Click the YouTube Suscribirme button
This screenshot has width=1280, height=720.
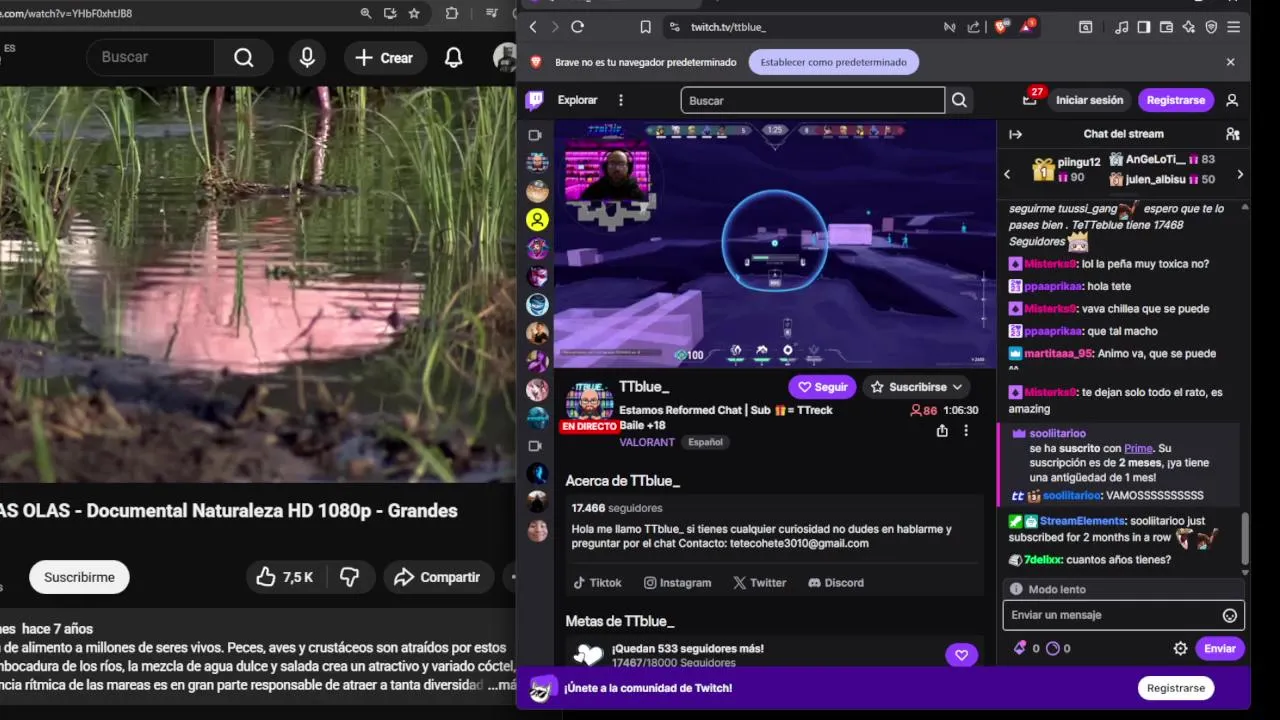[79, 577]
